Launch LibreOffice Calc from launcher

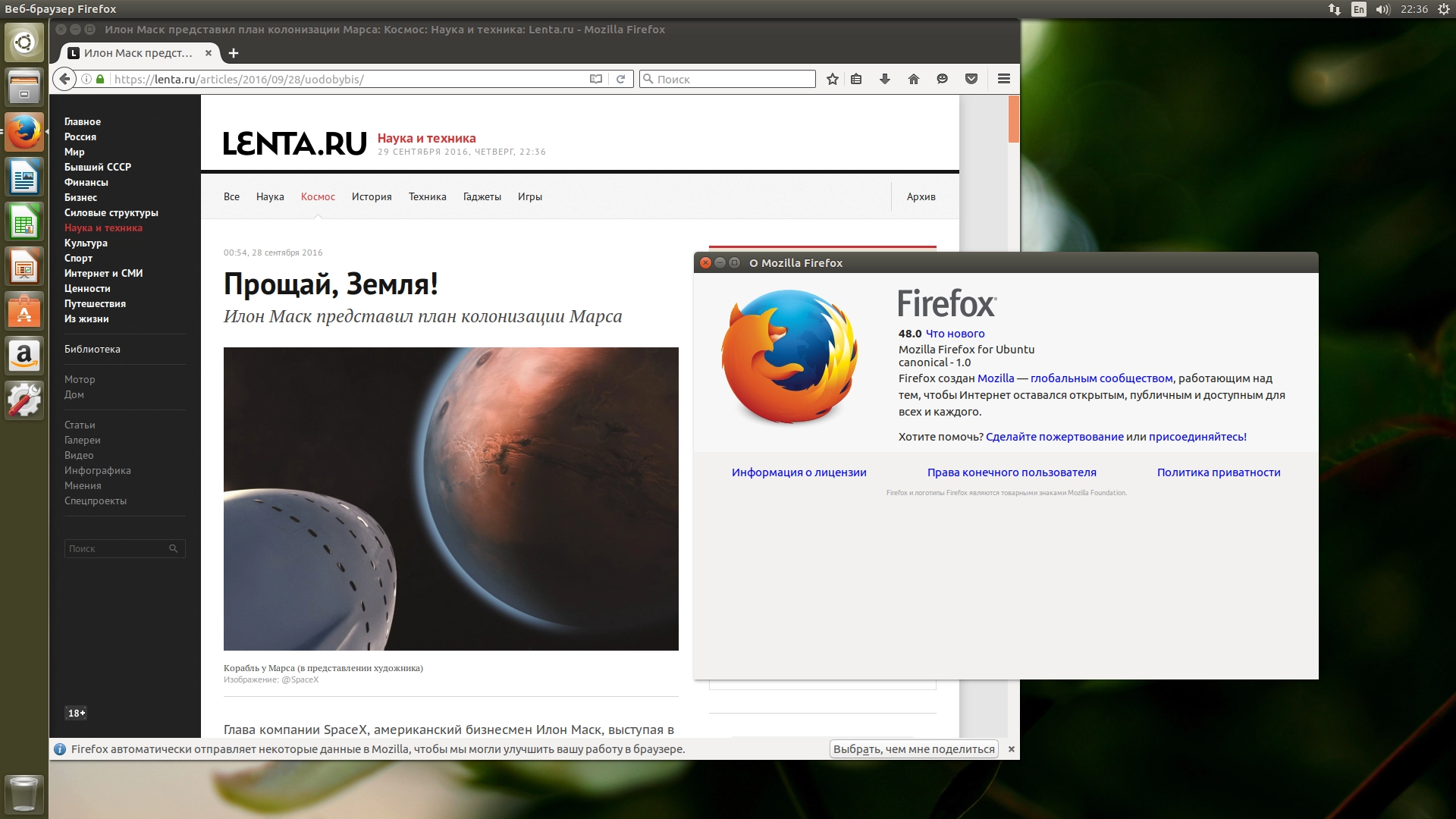pos(24,223)
